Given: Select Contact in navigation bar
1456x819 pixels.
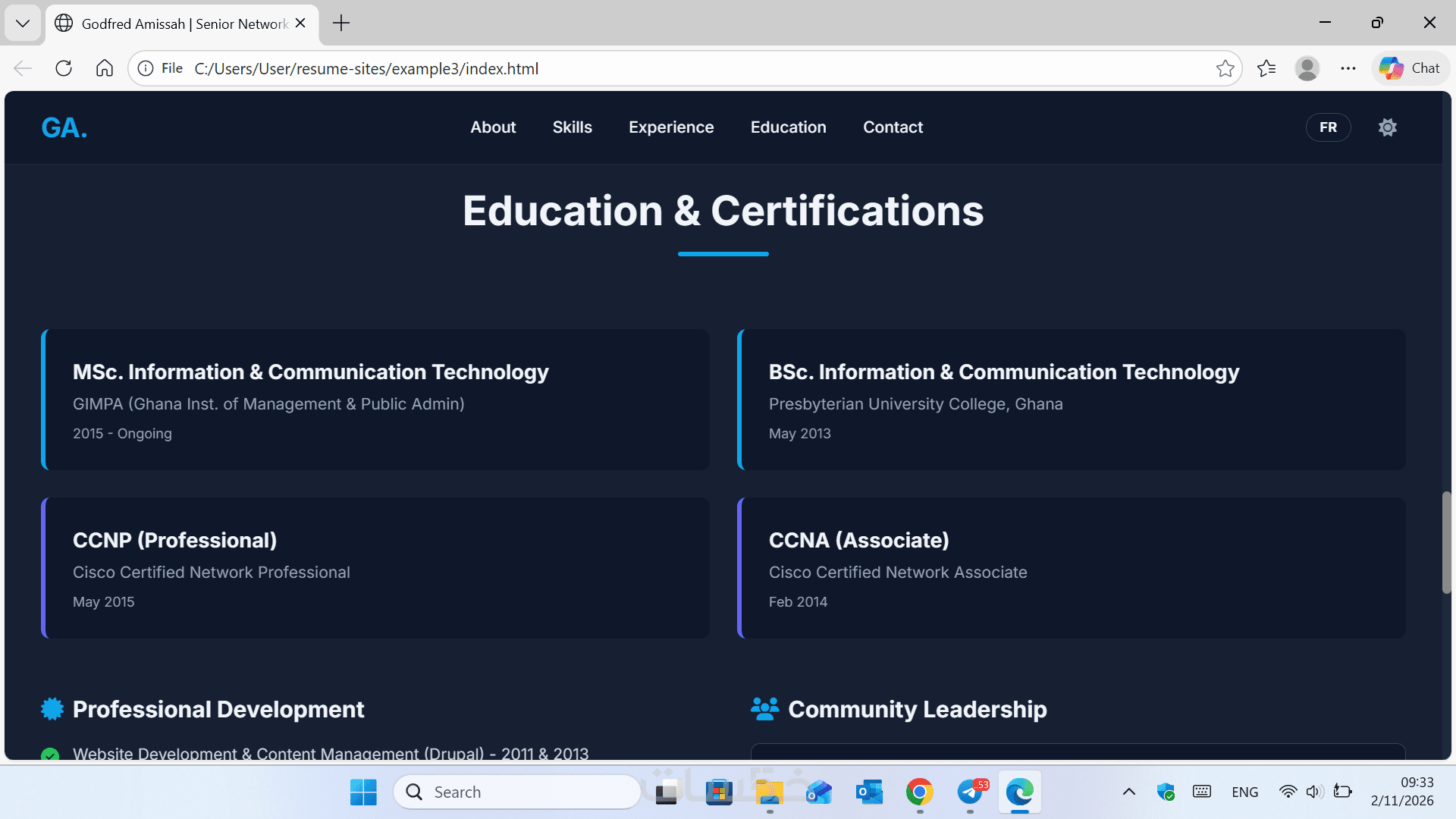Looking at the screenshot, I should 893,127.
